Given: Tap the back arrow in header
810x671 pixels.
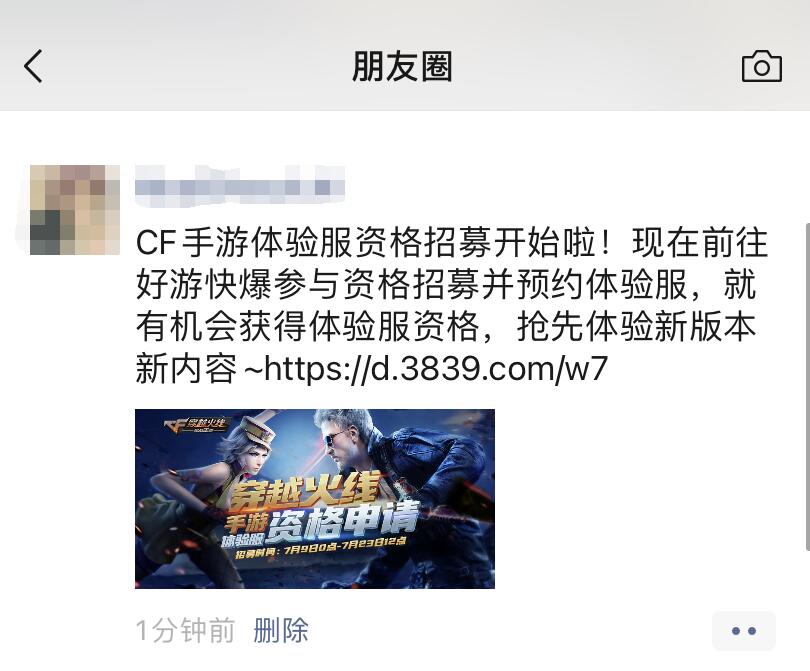Looking at the screenshot, I should (x=33, y=66).
